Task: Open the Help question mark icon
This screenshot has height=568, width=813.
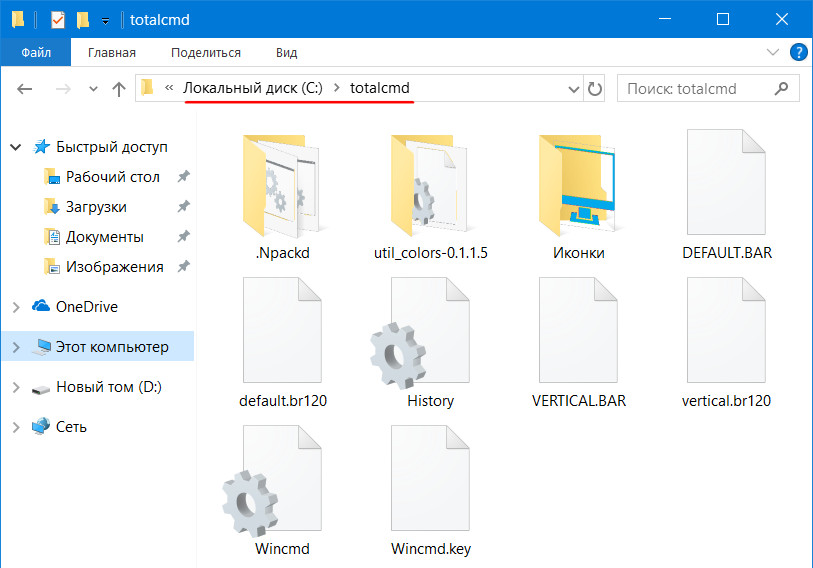Action: pos(798,52)
